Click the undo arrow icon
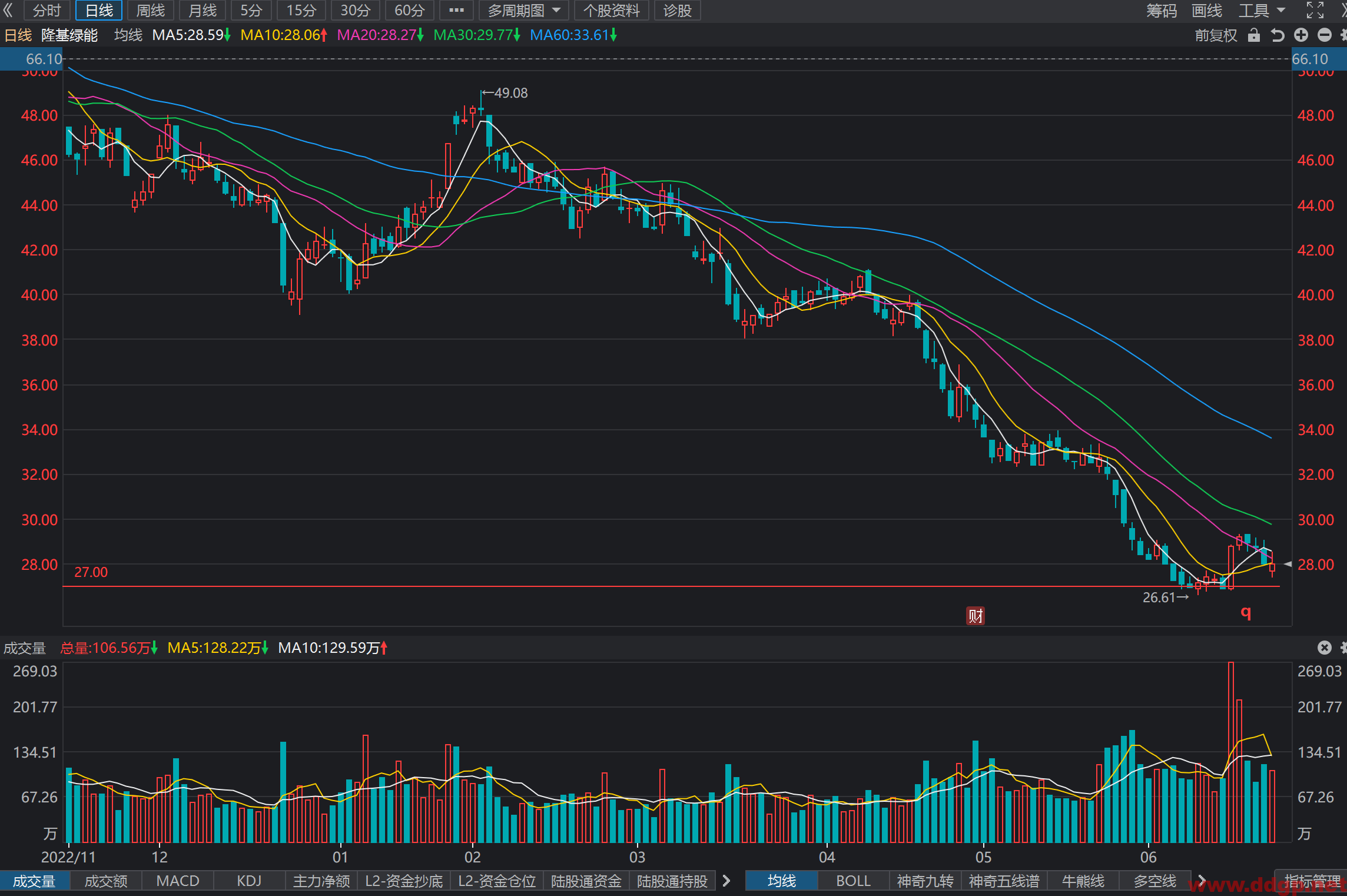The height and width of the screenshot is (896, 1347). [1277, 35]
